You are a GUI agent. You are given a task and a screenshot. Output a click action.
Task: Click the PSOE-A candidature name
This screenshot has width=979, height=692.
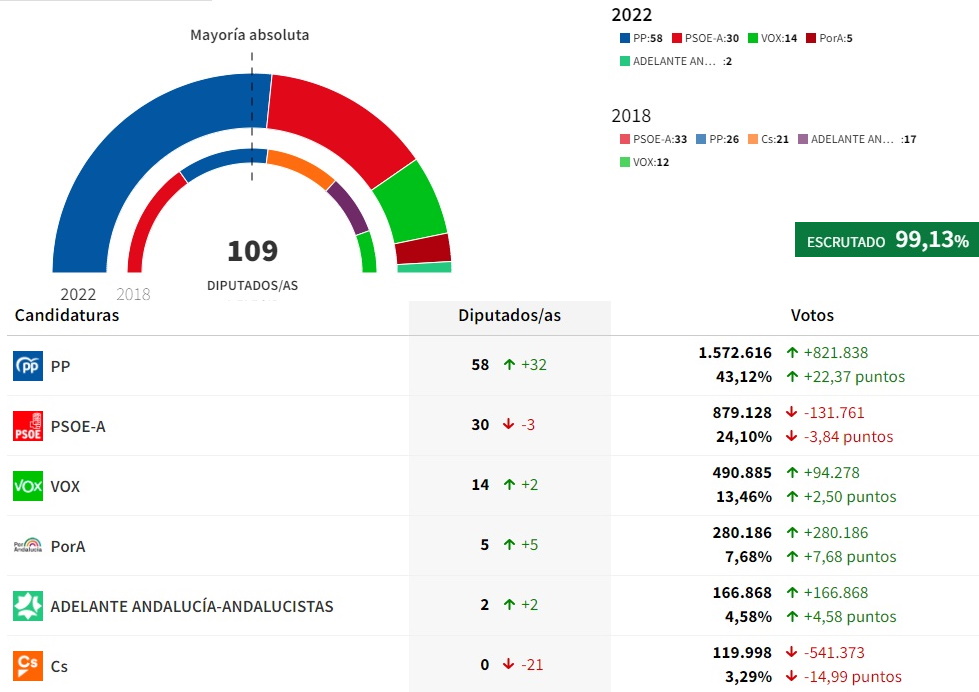coord(77,426)
